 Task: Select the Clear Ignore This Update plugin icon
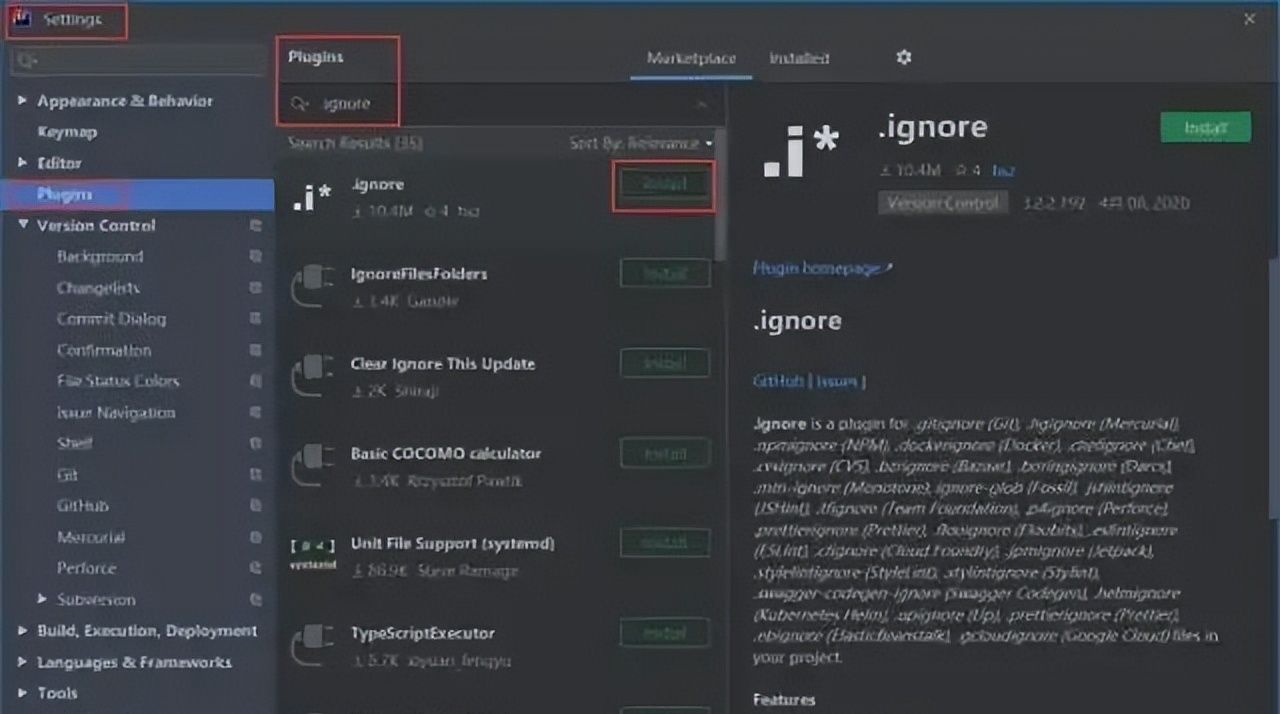tap(311, 376)
